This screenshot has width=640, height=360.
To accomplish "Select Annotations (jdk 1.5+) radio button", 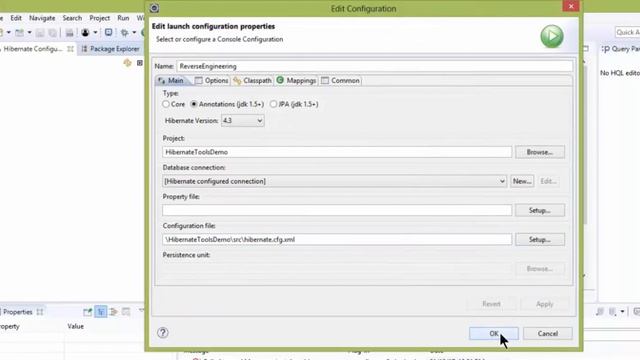I will (194, 104).
